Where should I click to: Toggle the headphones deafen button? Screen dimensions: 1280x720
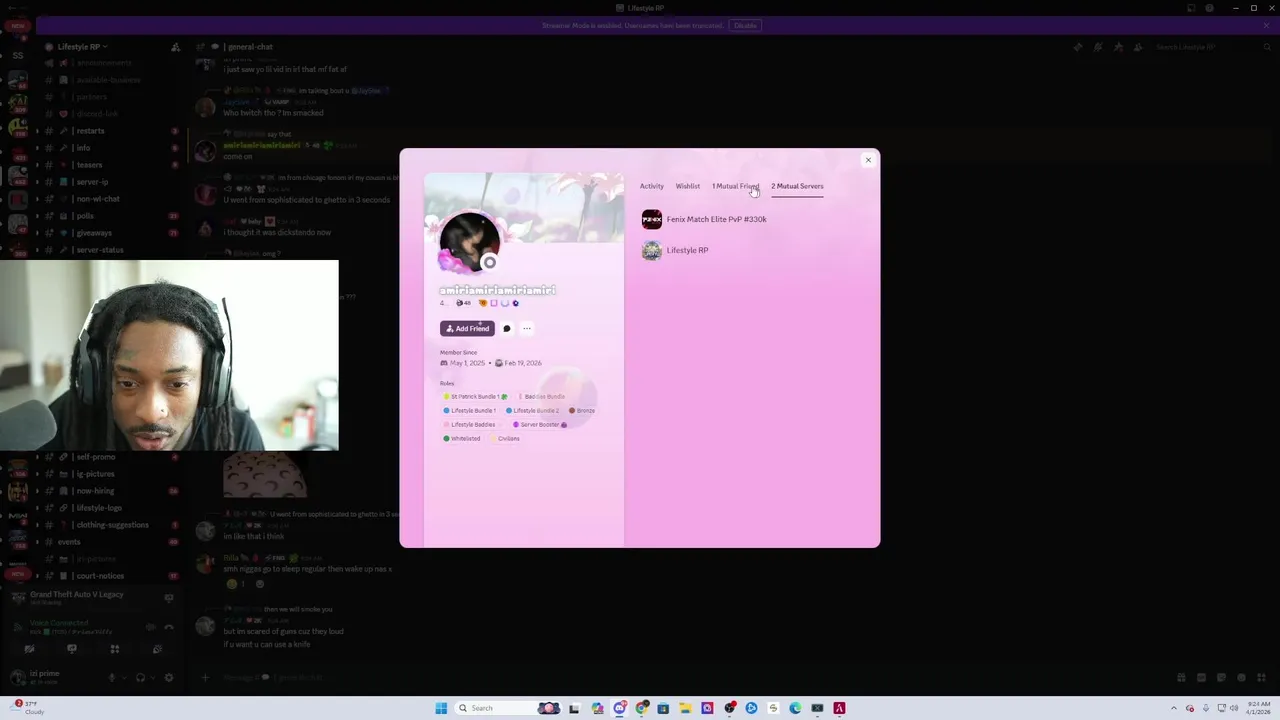click(140, 677)
